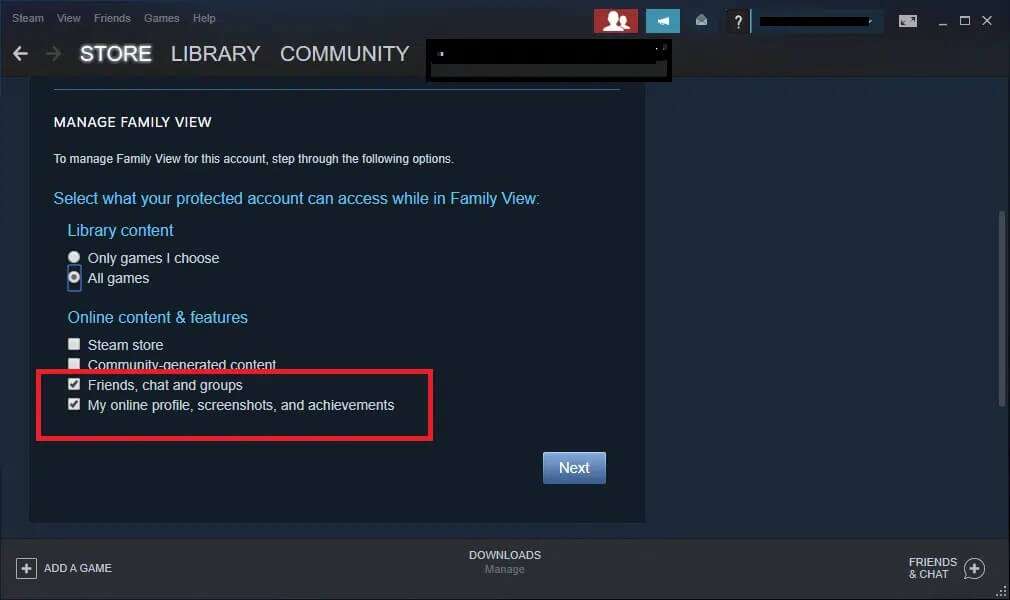The width and height of the screenshot is (1010, 600).
Task: Click the ADD A GAME link
Action: [78, 568]
